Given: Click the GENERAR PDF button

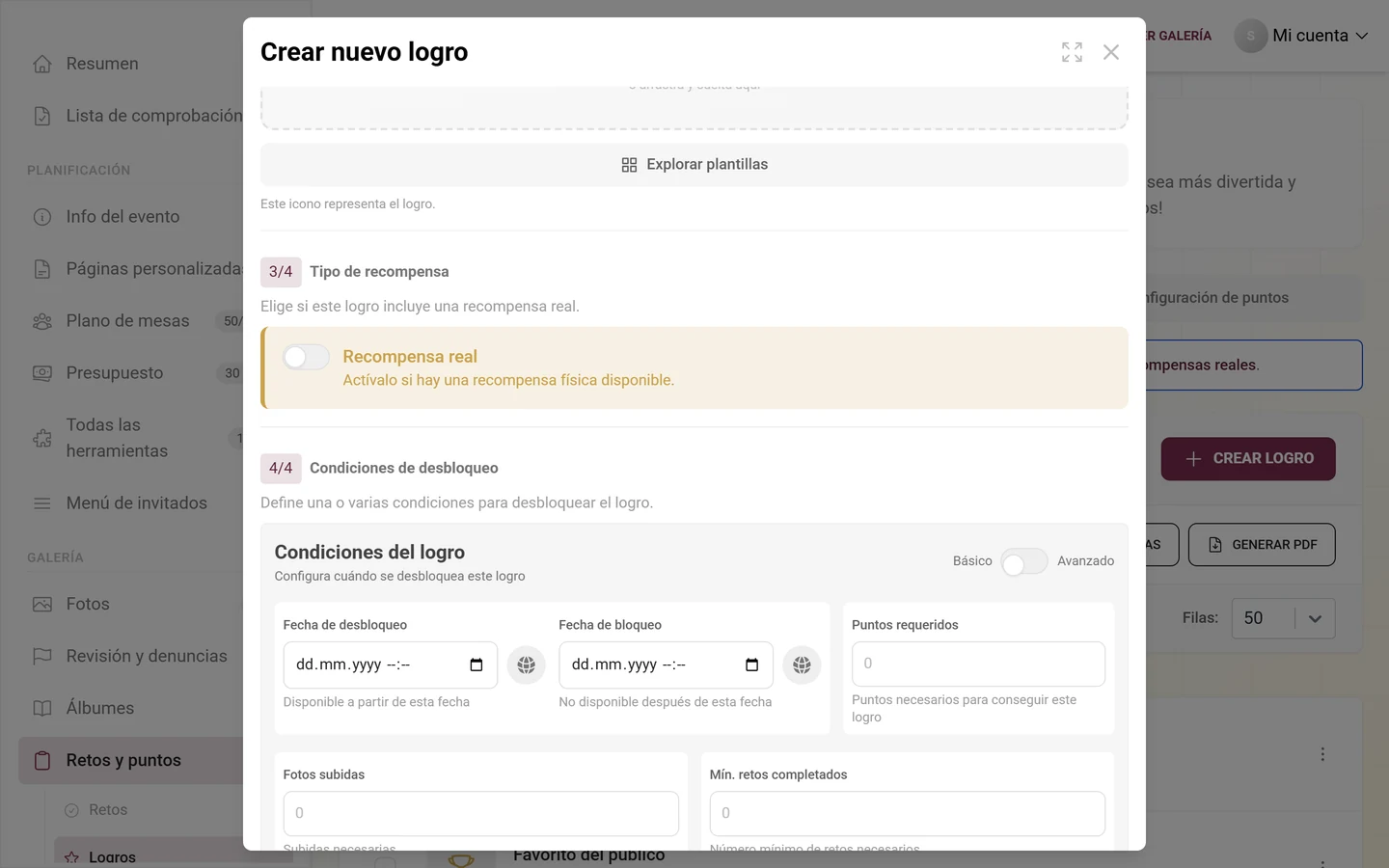Looking at the screenshot, I should [x=1262, y=545].
